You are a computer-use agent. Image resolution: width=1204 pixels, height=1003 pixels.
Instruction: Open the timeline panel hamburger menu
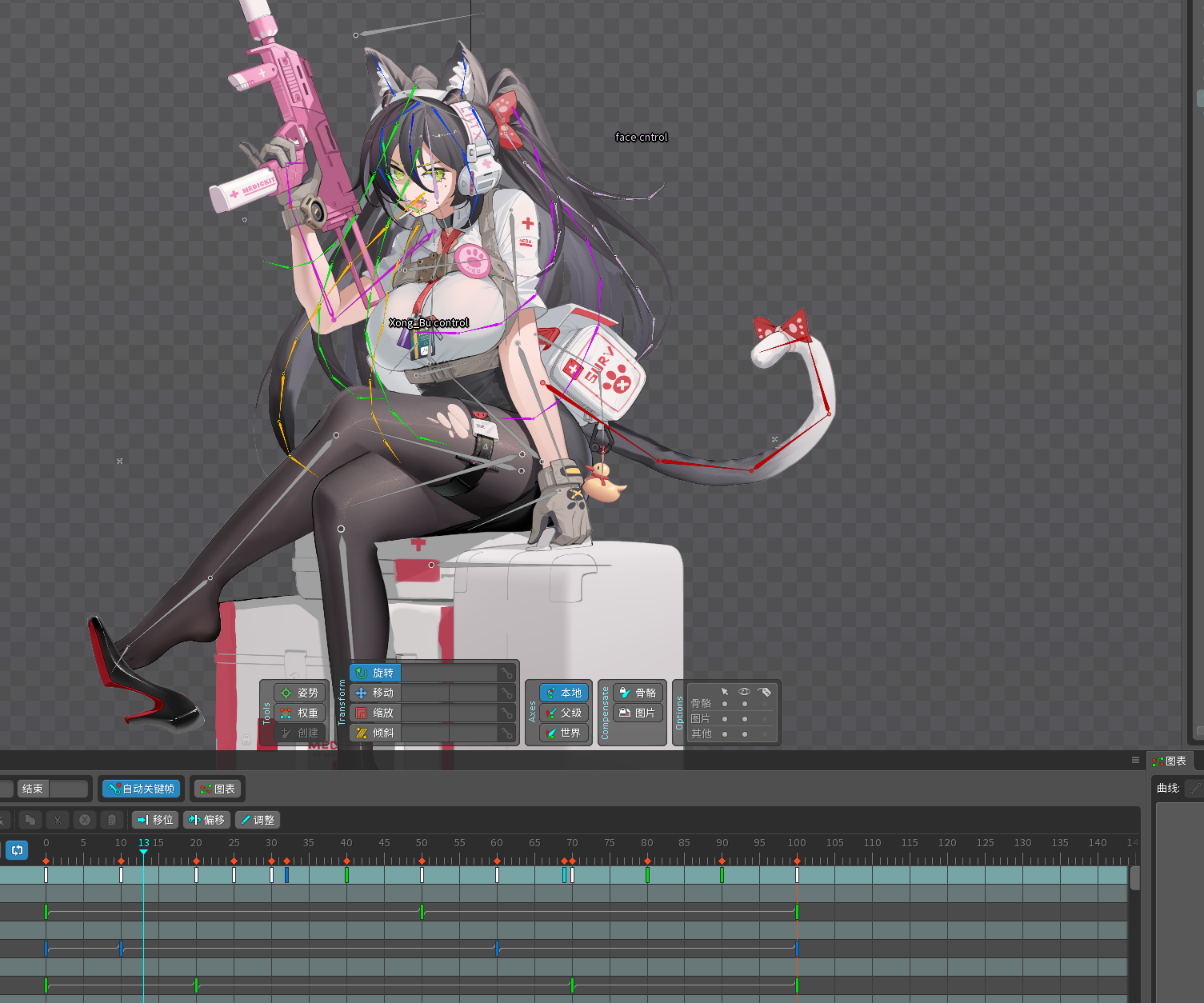point(1135,760)
